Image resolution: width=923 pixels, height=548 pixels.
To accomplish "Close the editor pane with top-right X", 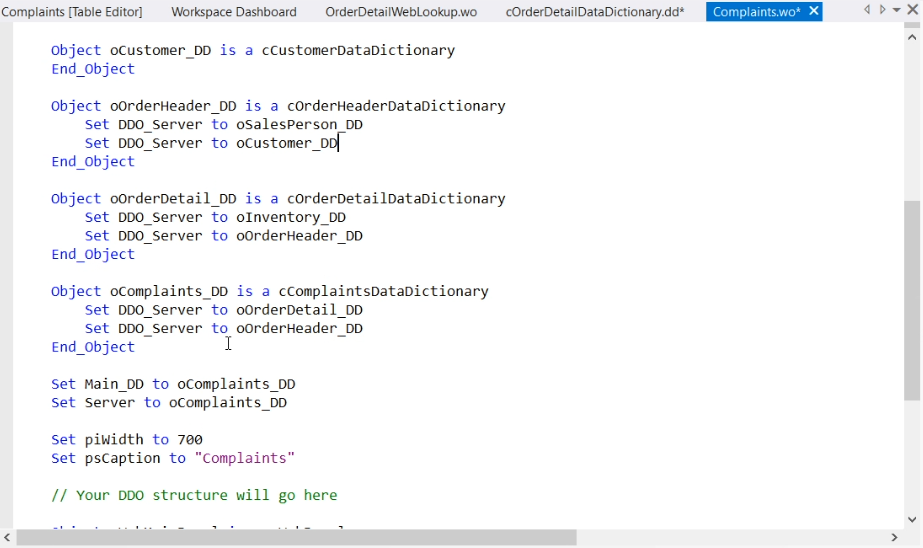I will [x=912, y=10].
